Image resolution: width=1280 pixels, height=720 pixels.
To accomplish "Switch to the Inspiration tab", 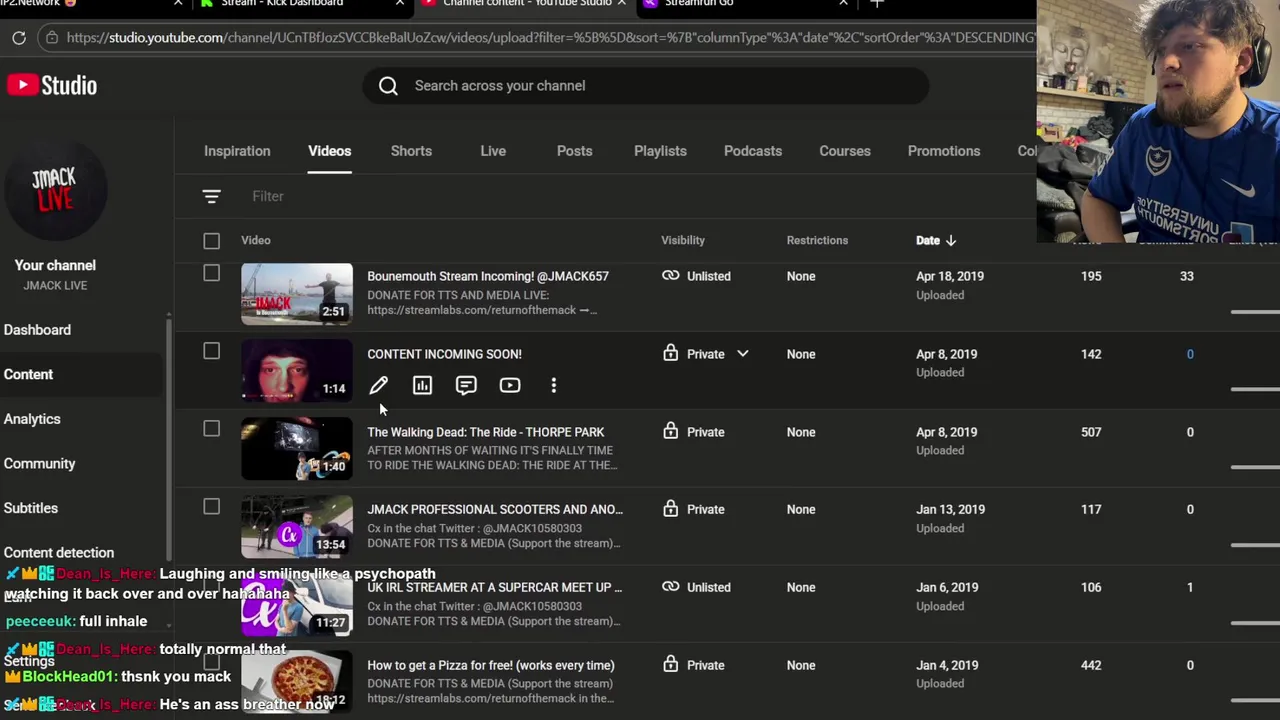I will pyautogui.click(x=237, y=151).
